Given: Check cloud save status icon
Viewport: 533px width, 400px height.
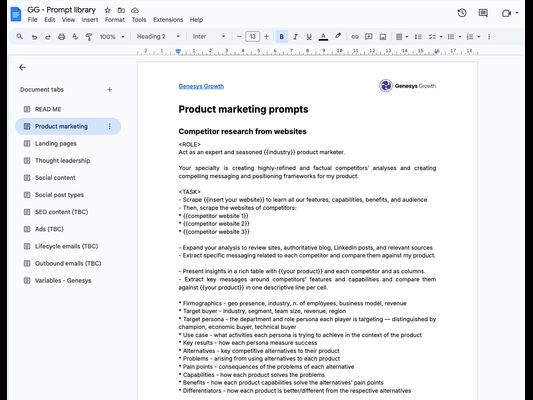Looking at the screenshot, I should [135, 10].
